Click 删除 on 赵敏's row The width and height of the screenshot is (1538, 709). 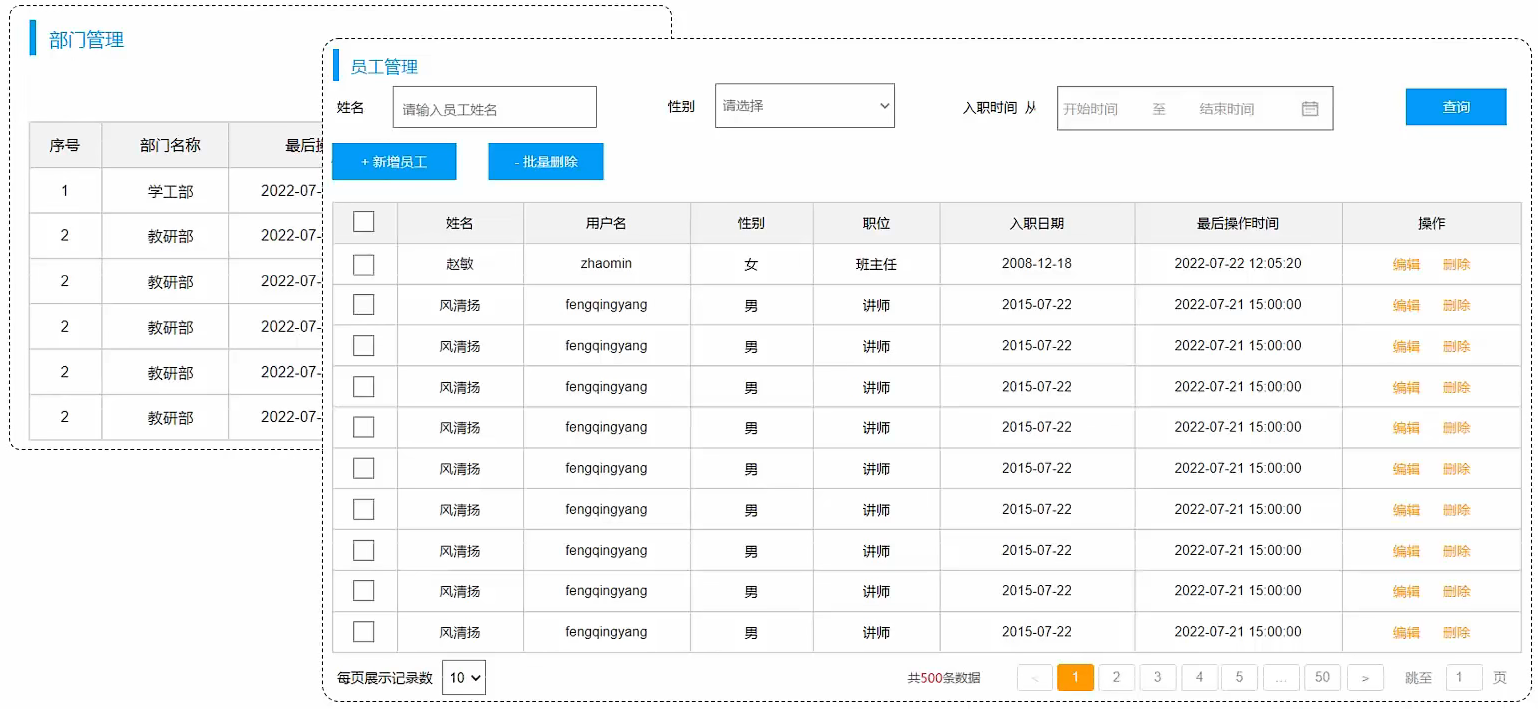tap(1457, 263)
